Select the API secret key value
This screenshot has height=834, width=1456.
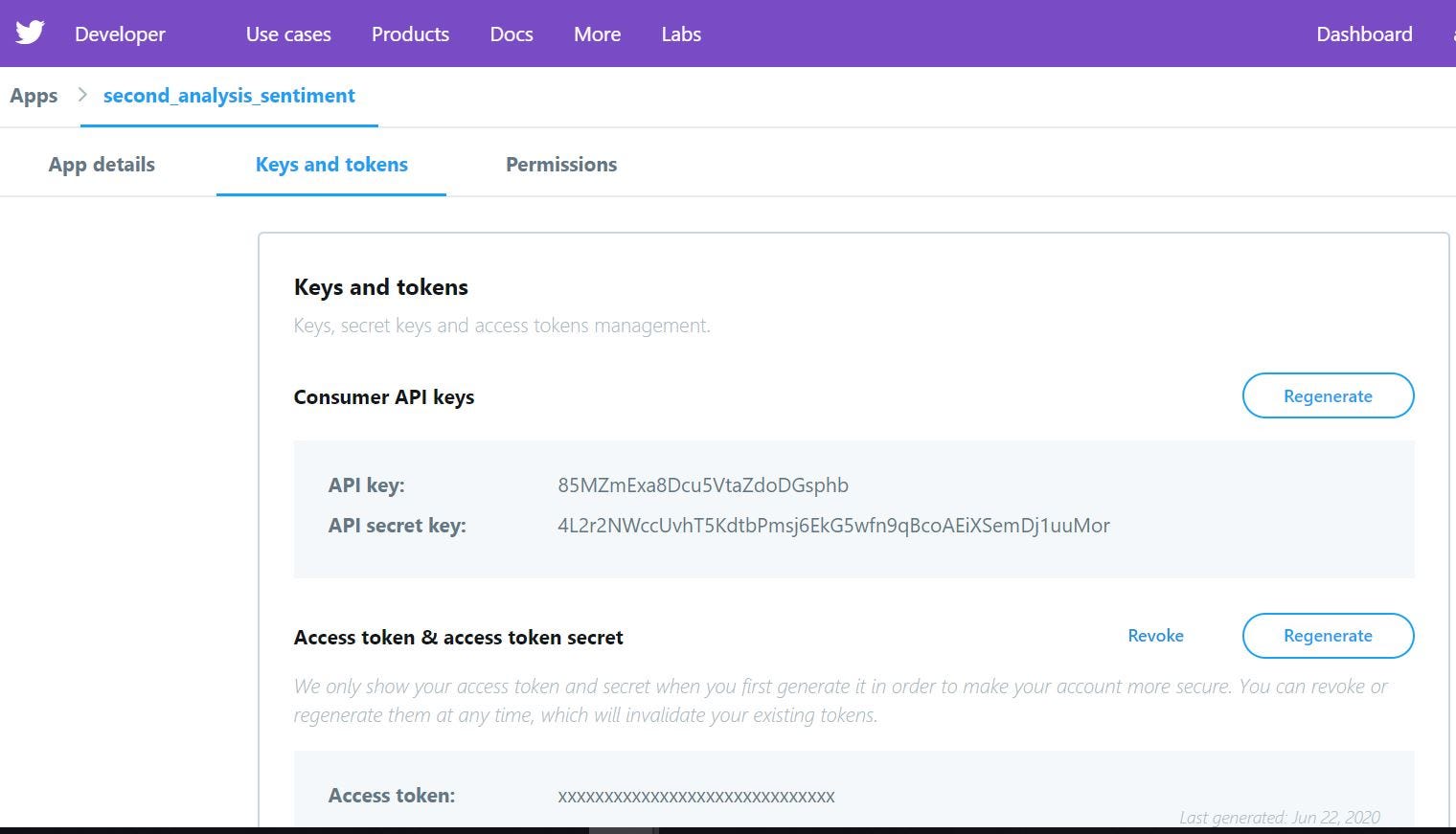[833, 525]
